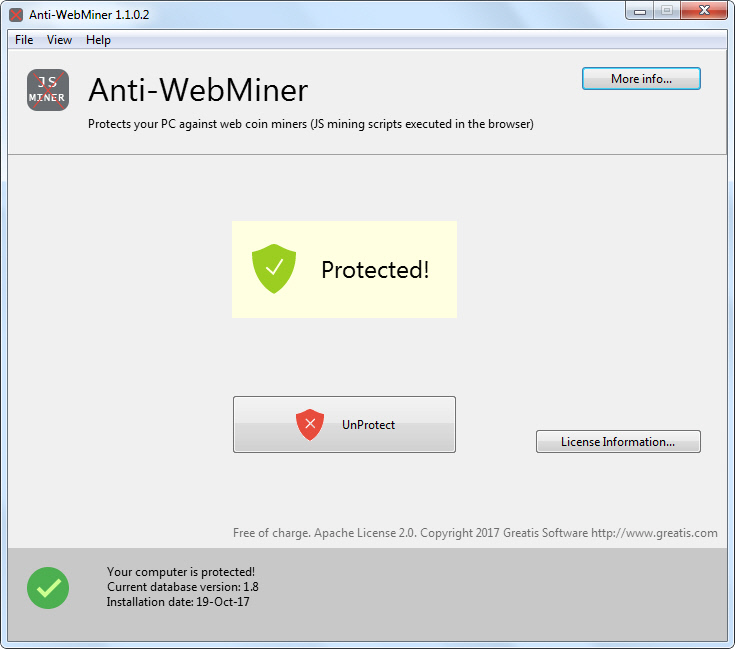Open License Information... dialog
735x649 pixels.
coord(618,442)
